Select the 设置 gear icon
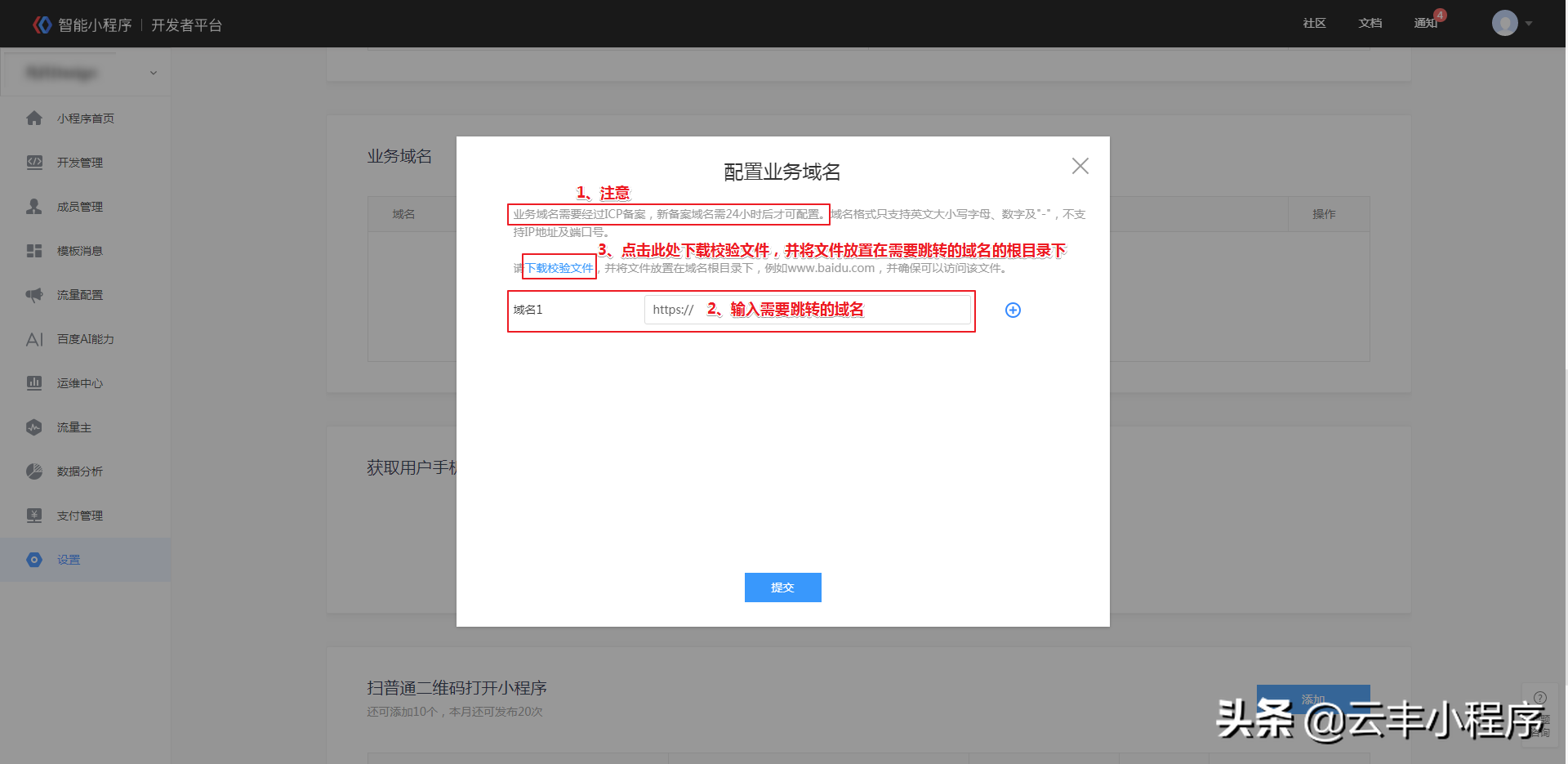Viewport: 1568px width, 764px height. [33, 559]
